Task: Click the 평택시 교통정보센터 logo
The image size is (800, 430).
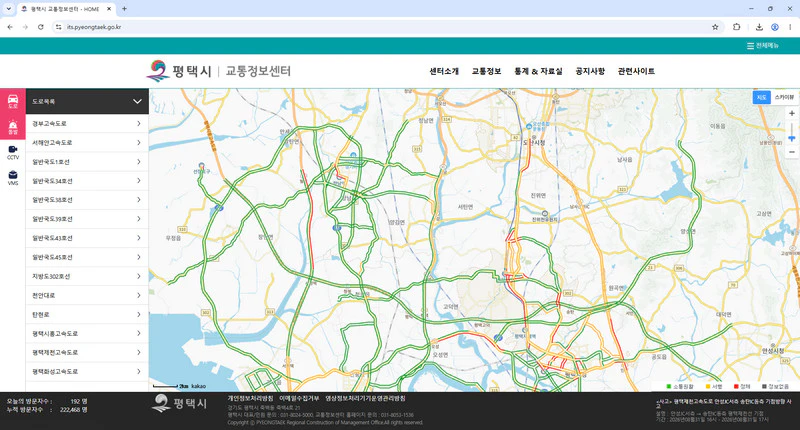Action: coord(218,71)
